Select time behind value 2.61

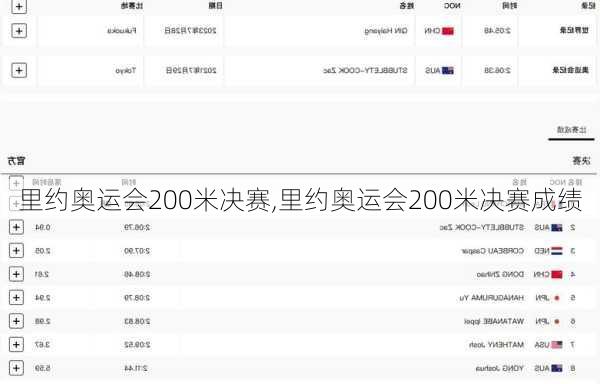pyautogui.click(x=42, y=274)
